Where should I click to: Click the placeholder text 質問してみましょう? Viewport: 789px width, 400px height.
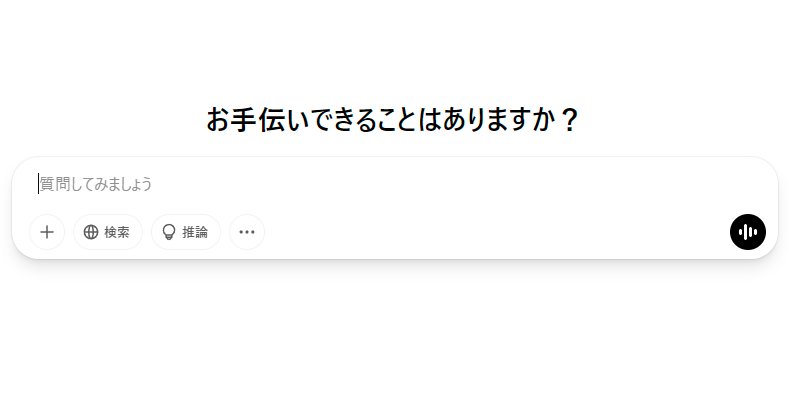point(96,184)
